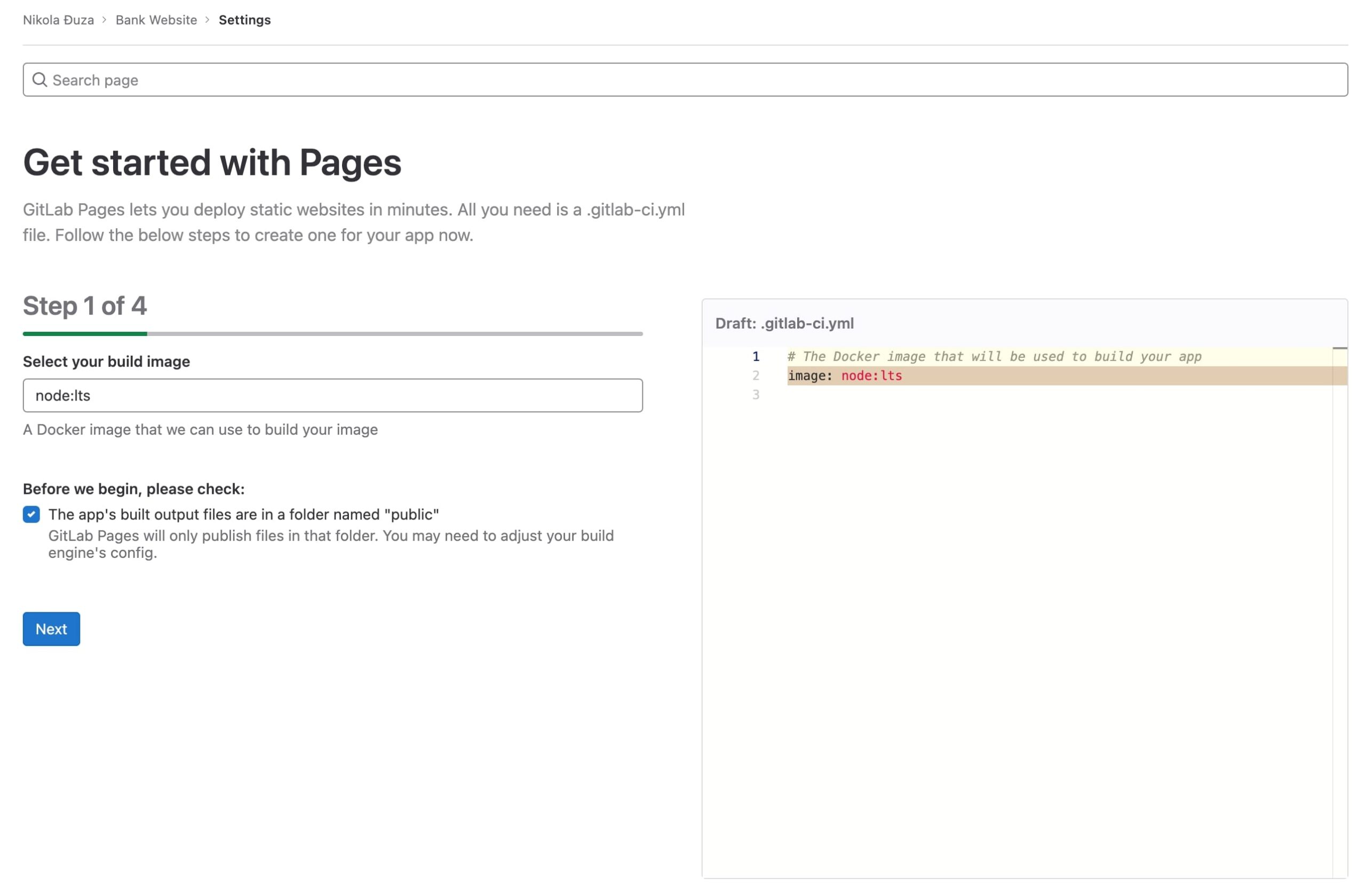Click the Docker image comment line in editor
The image size is (1366, 896).
[x=994, y=356]
